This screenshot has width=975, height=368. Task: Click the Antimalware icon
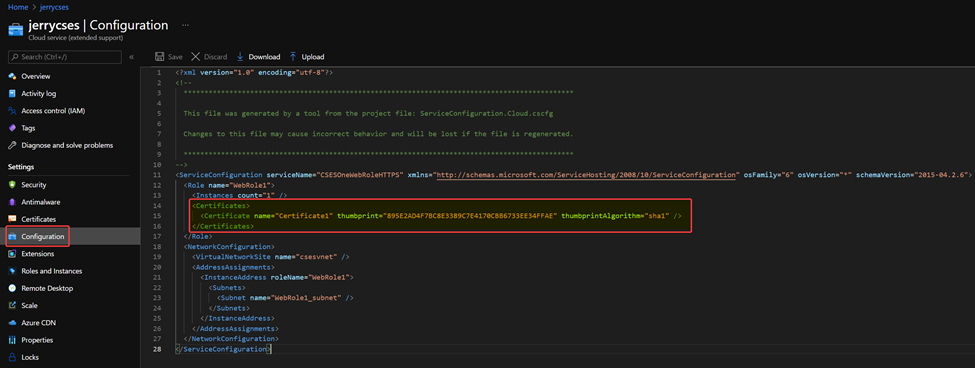point(12,202)
